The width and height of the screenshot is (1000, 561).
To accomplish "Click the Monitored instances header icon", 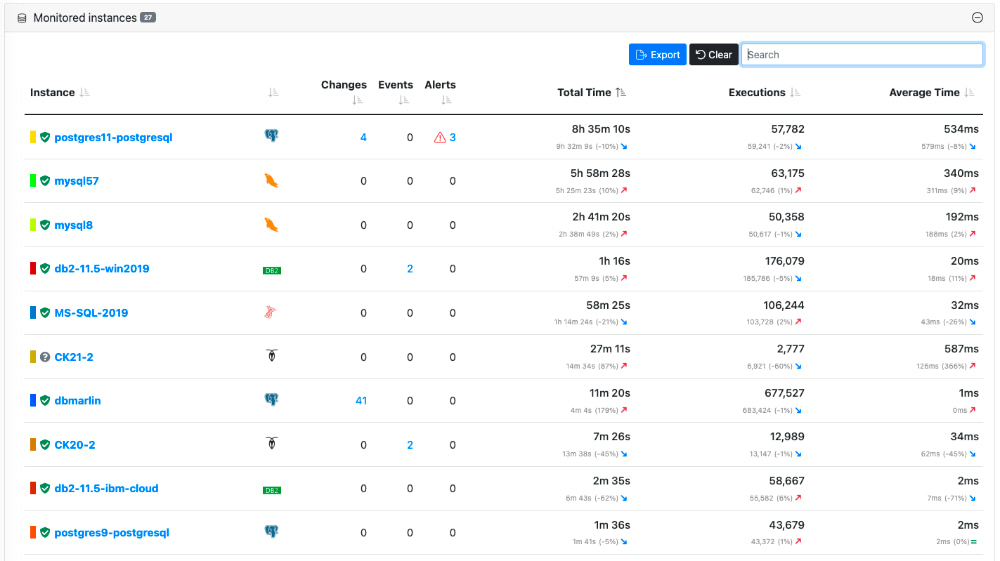I will pyautogui.click(x=22, y=18).
